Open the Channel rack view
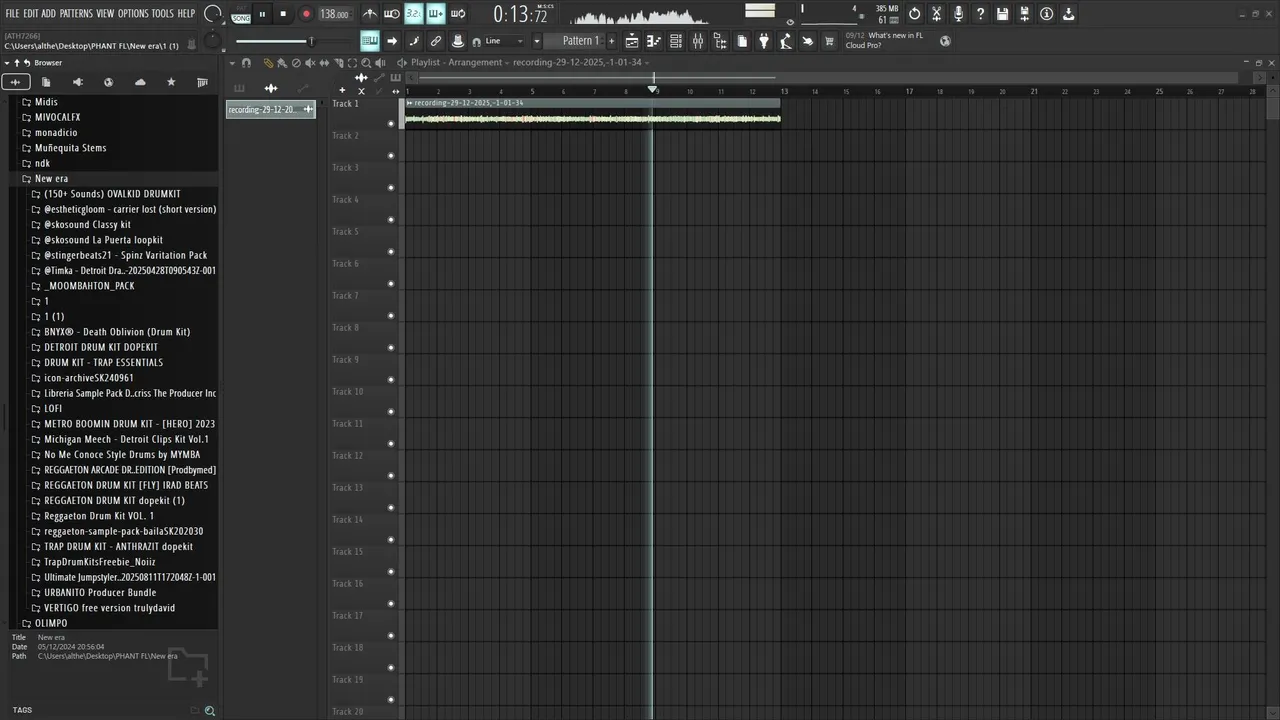 point(676,41)
